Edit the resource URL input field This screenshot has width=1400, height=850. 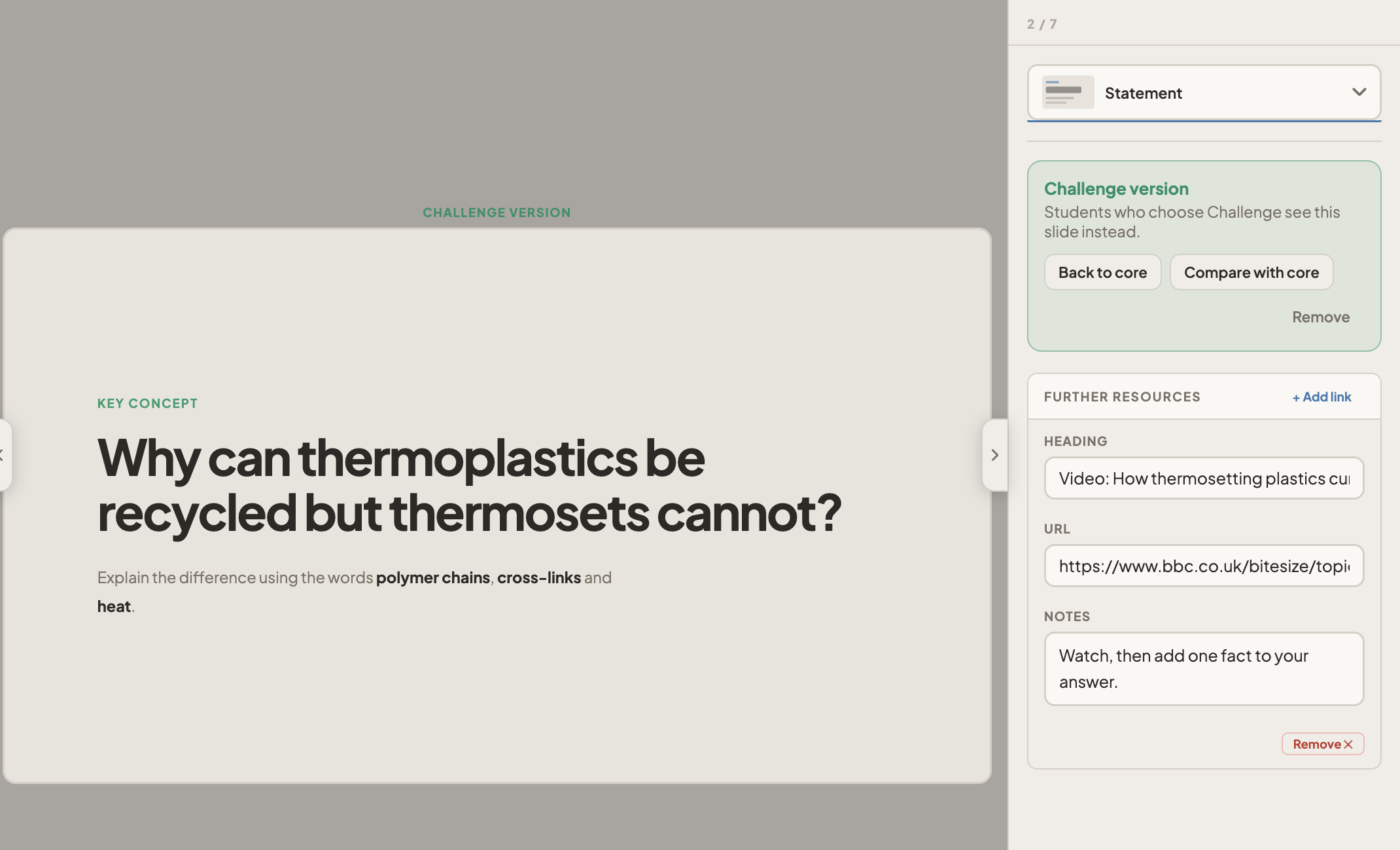click(1204, 566)
